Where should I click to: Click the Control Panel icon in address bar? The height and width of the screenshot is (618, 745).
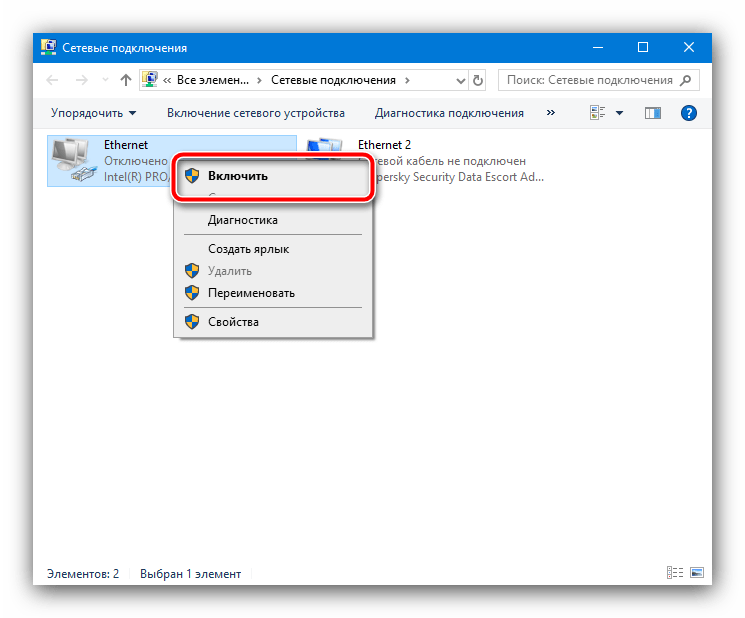tap(150, 80)
